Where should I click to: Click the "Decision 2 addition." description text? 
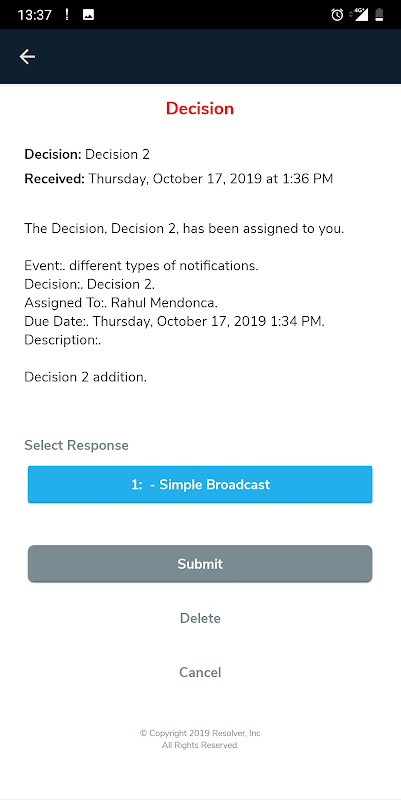[x=86, y=378]
